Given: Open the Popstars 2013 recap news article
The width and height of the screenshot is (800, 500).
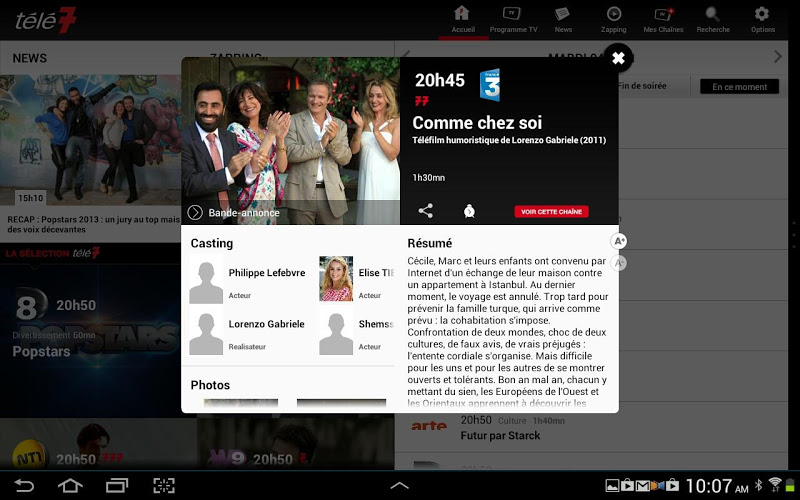Looking at the screenshot, I should pyautogui.click(x=91, y=158).
